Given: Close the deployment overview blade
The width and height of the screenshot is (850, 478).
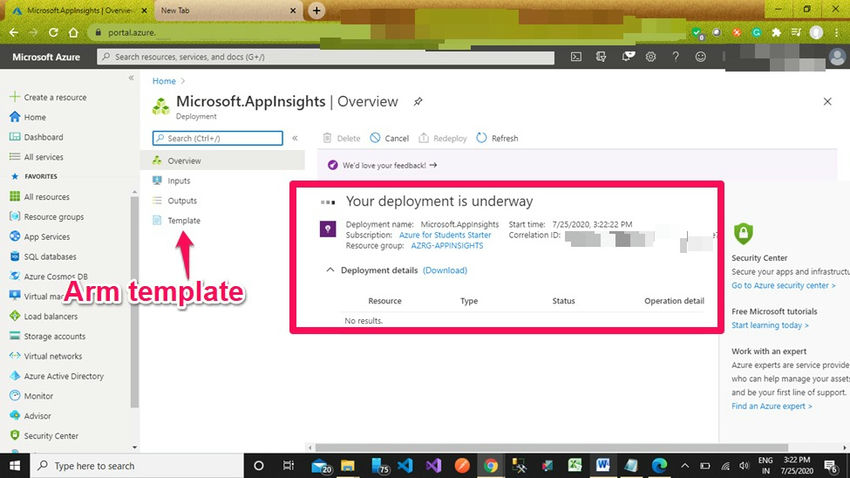Looking at the screenshot, I should pos(827,101).
